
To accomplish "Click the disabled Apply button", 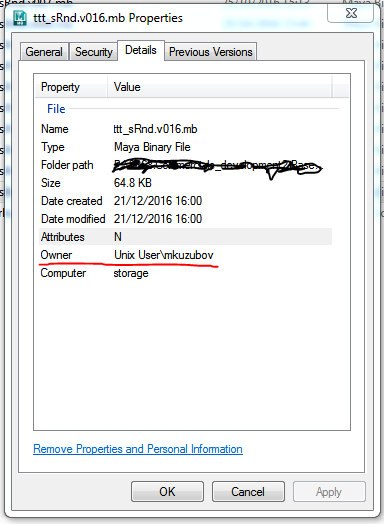I will [329, 492].
